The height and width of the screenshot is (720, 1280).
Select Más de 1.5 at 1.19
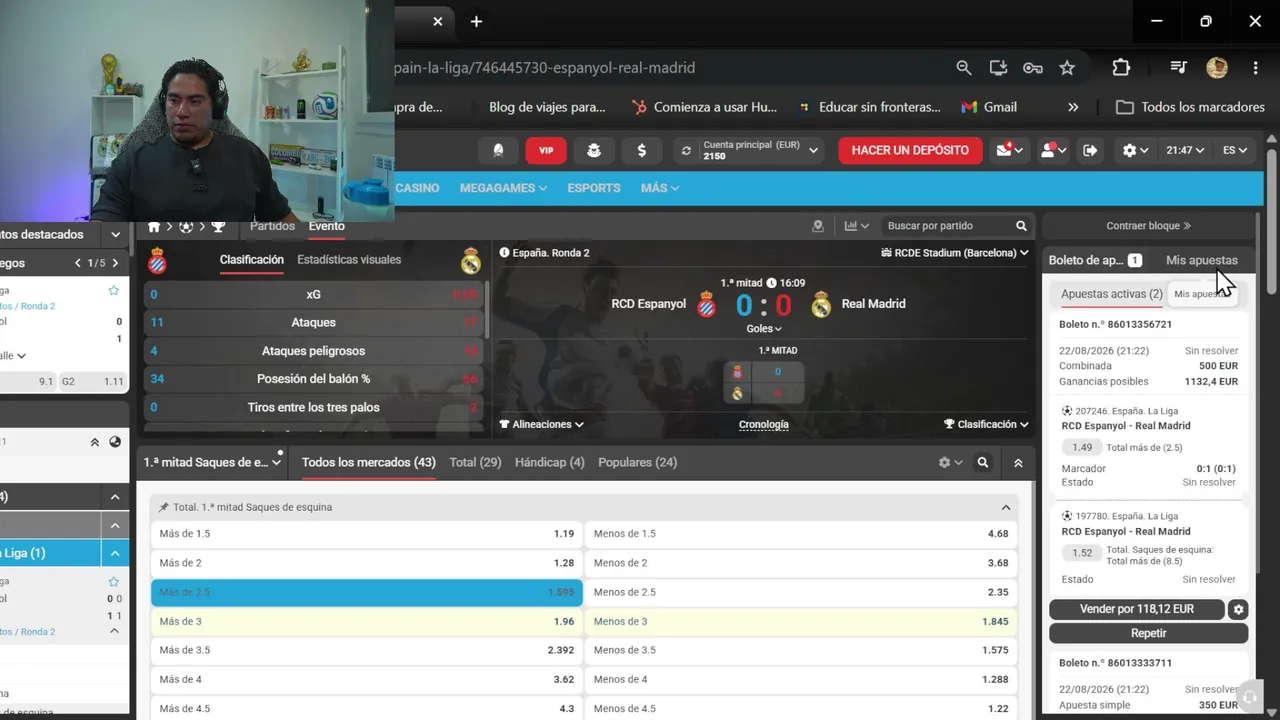click(x=367, y=534)
